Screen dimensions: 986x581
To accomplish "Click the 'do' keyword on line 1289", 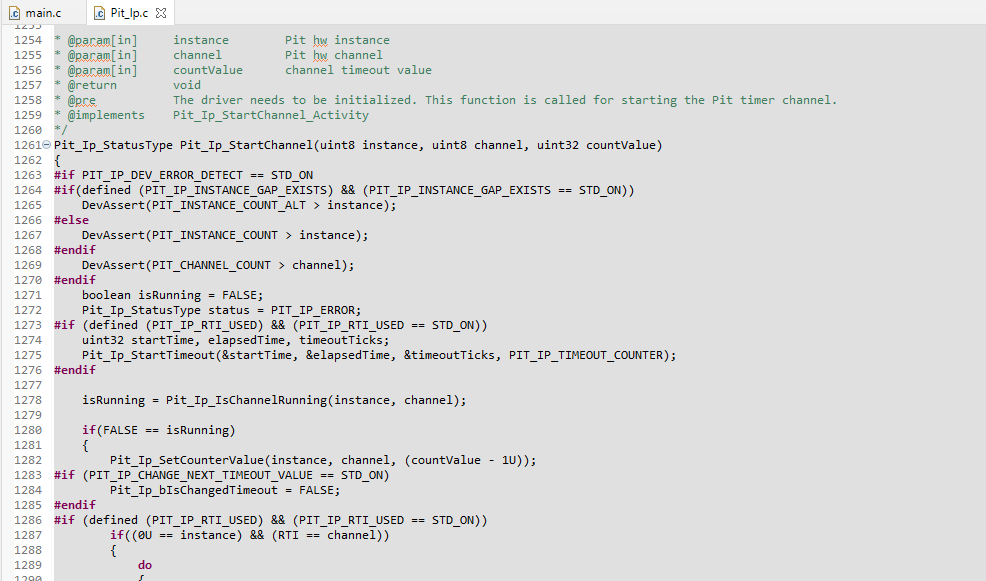I will 145,565.
